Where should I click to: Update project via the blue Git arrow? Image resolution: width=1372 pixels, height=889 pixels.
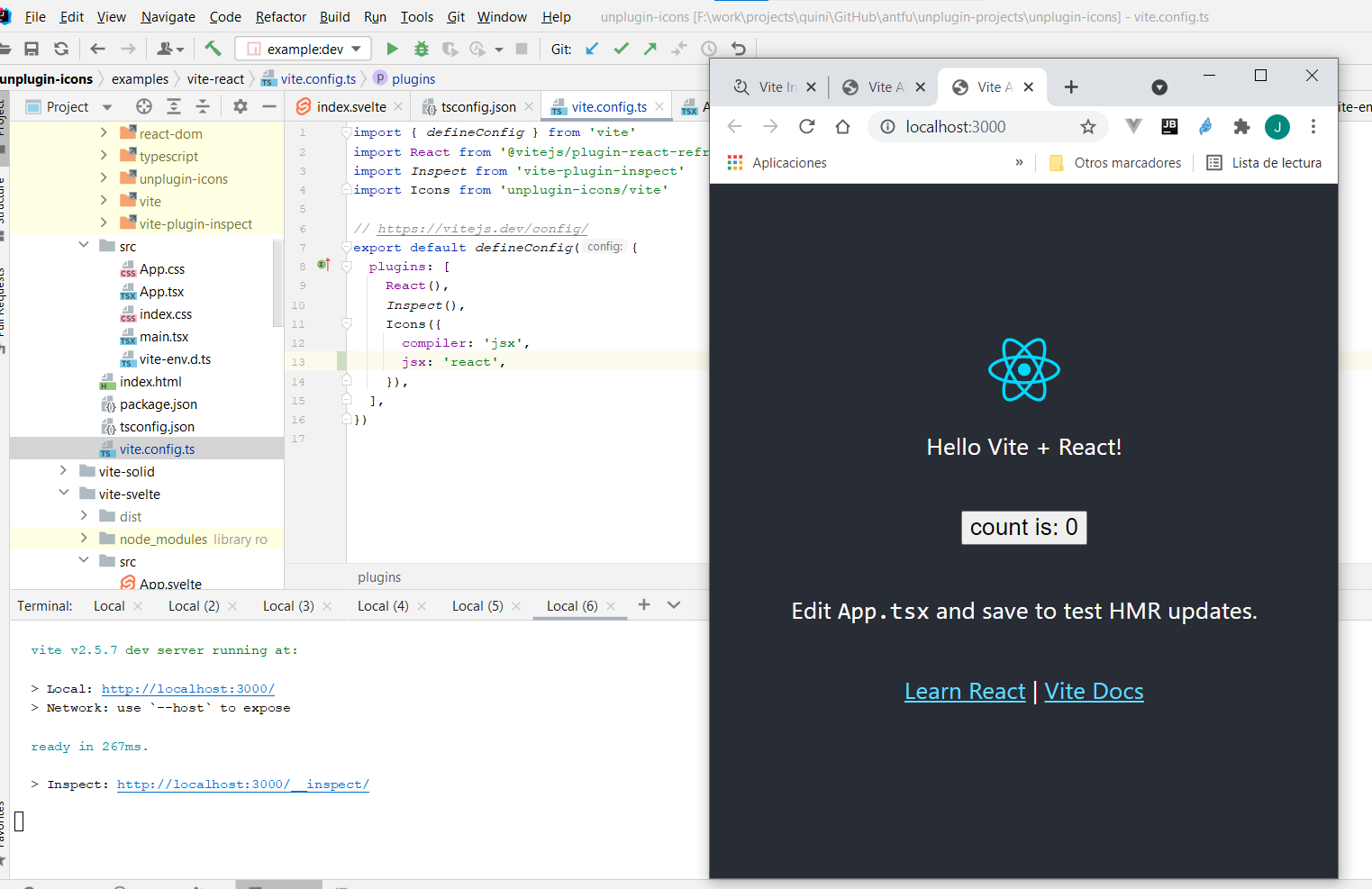point(591,49)
